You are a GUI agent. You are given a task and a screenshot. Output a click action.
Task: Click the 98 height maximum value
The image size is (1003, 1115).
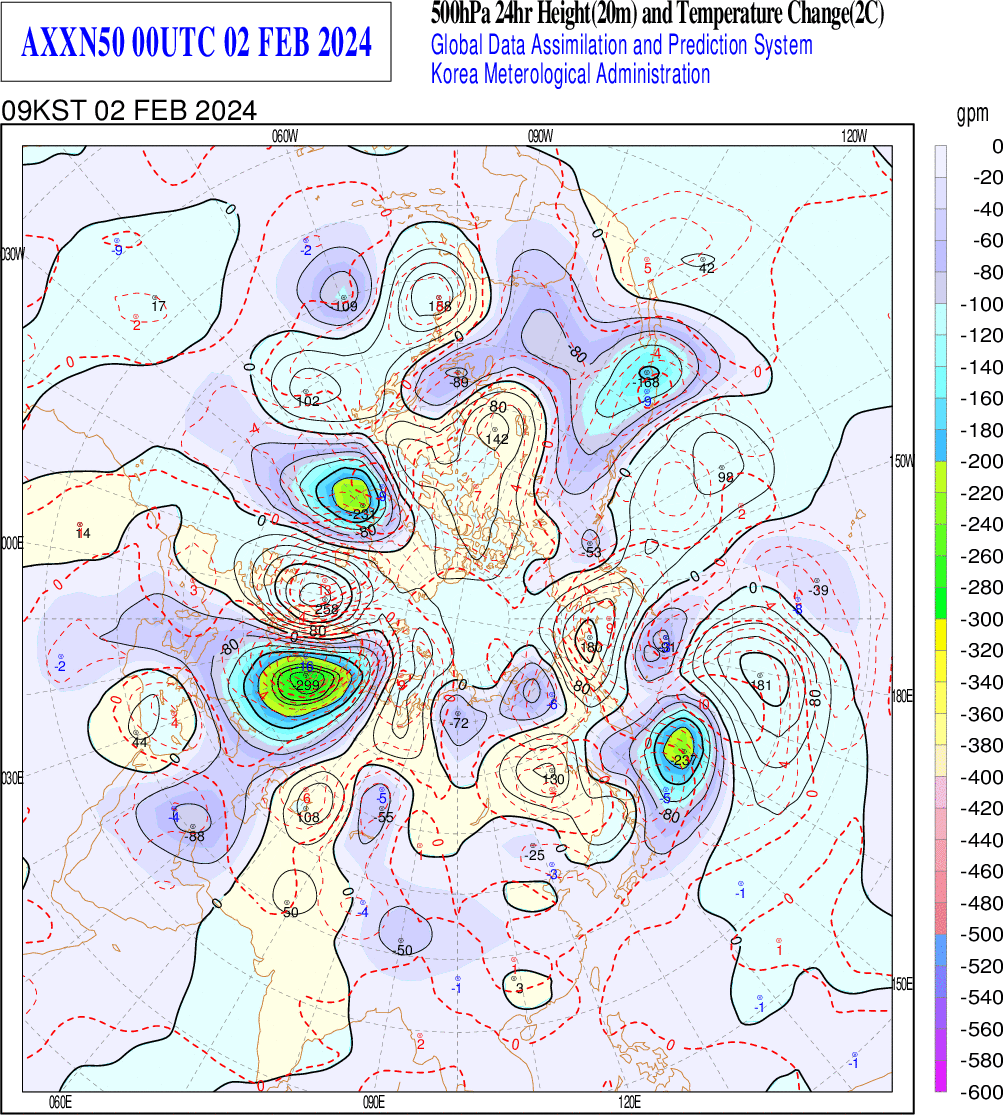pos(726,477)
